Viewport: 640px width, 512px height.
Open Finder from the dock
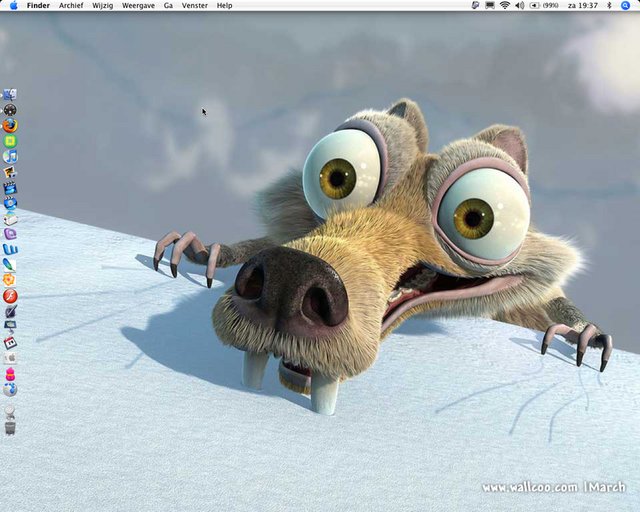coord(10,94)
